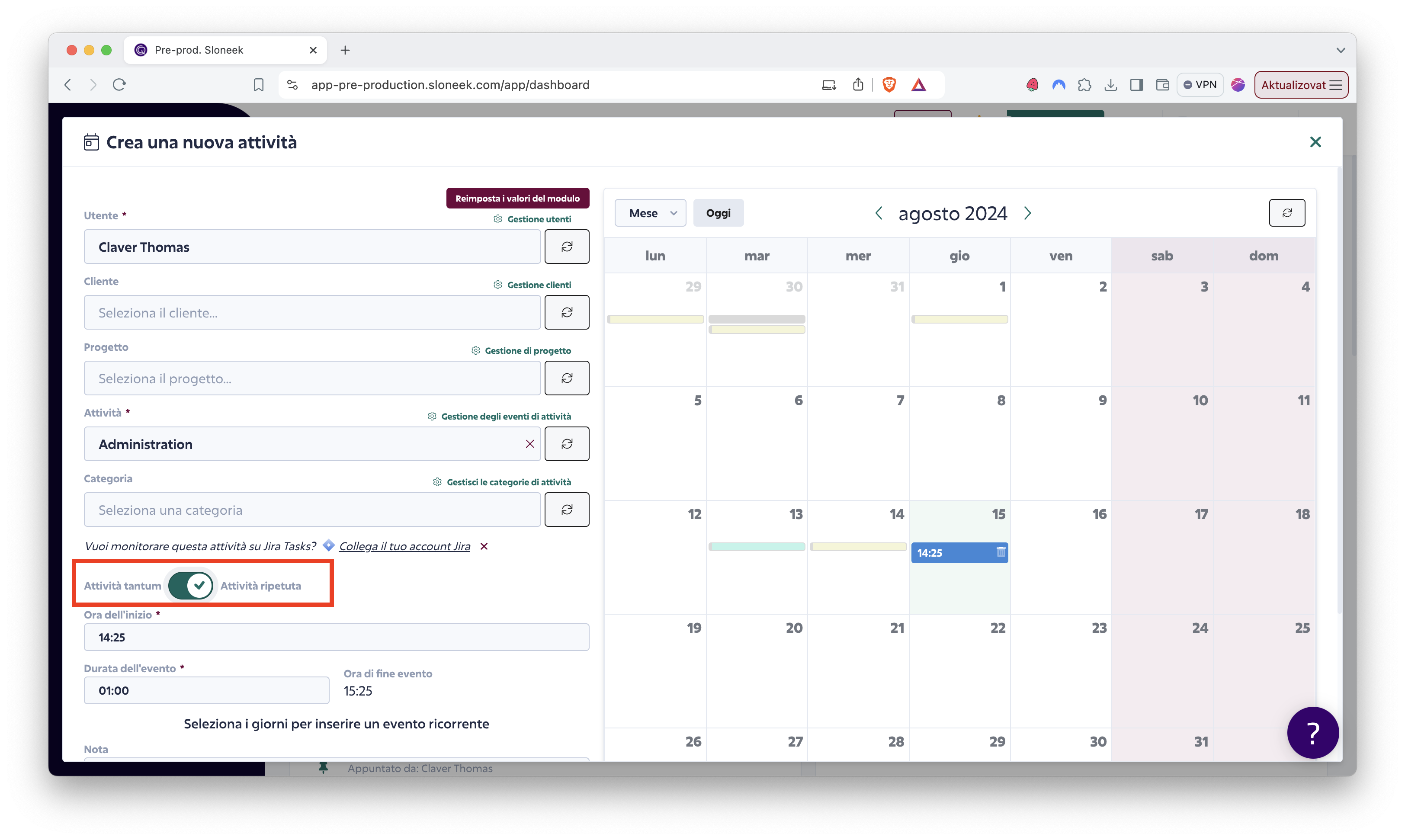Go to previous month in calendar
Viewport: 1405px width, 840px height.
pos(879,213)
